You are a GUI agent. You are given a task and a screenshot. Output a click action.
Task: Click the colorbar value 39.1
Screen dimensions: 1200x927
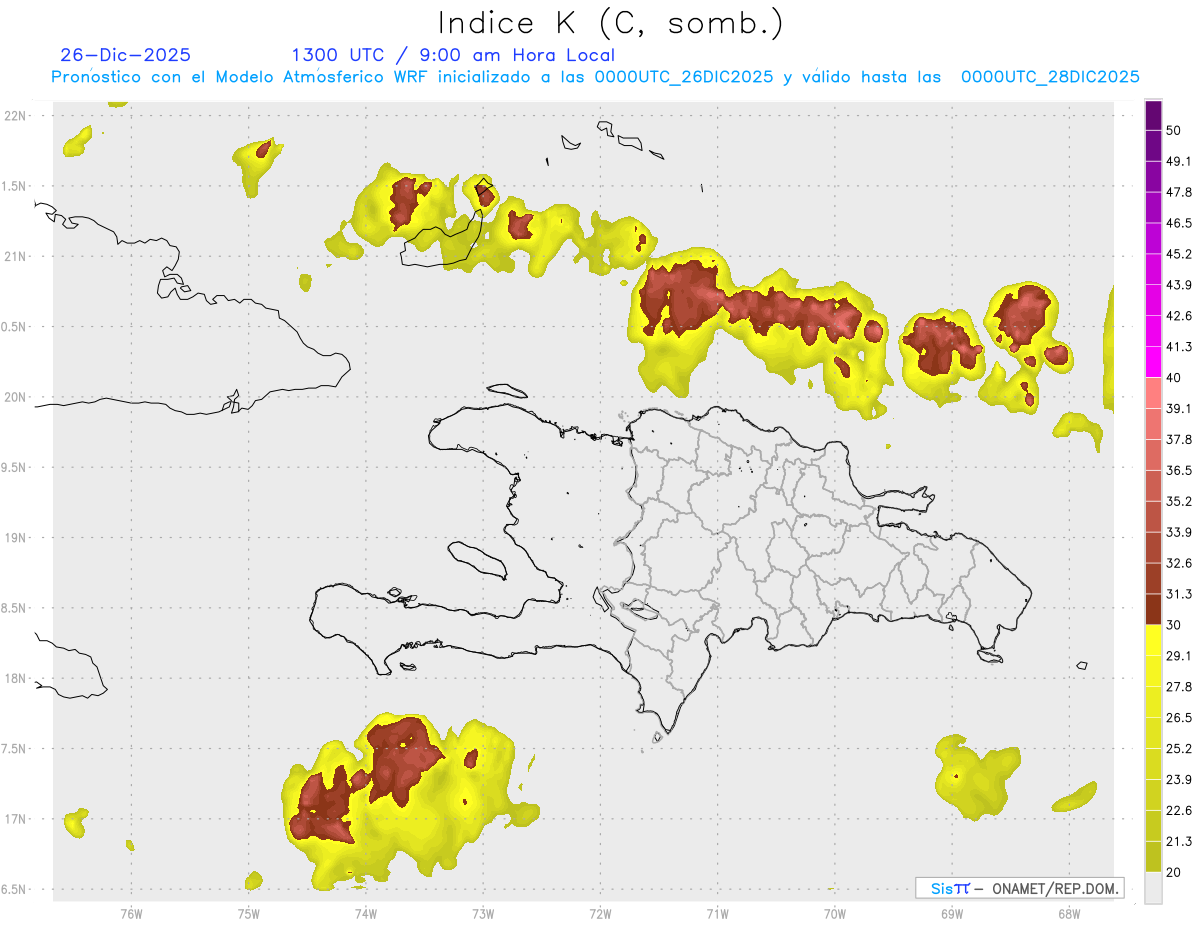click(1179, 408)
